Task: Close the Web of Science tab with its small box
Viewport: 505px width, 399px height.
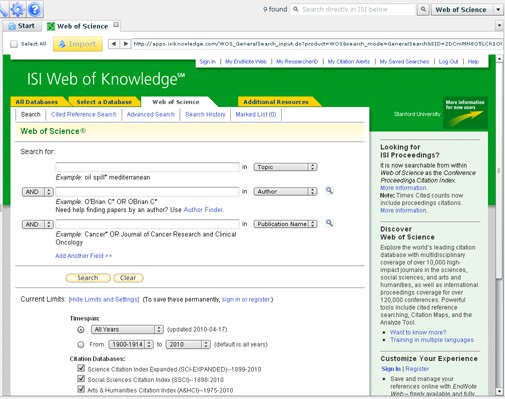Action: (116, 25)
